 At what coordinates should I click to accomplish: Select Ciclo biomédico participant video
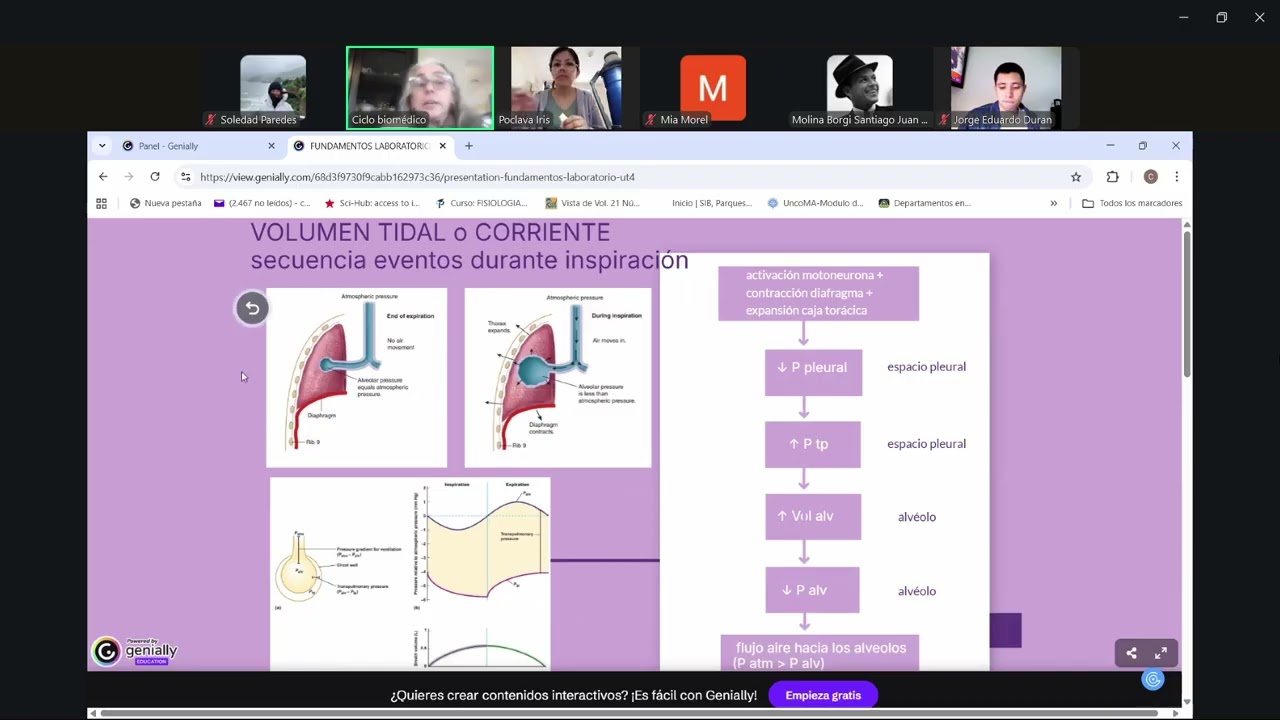pyautogui.click(x=420, y=88)
